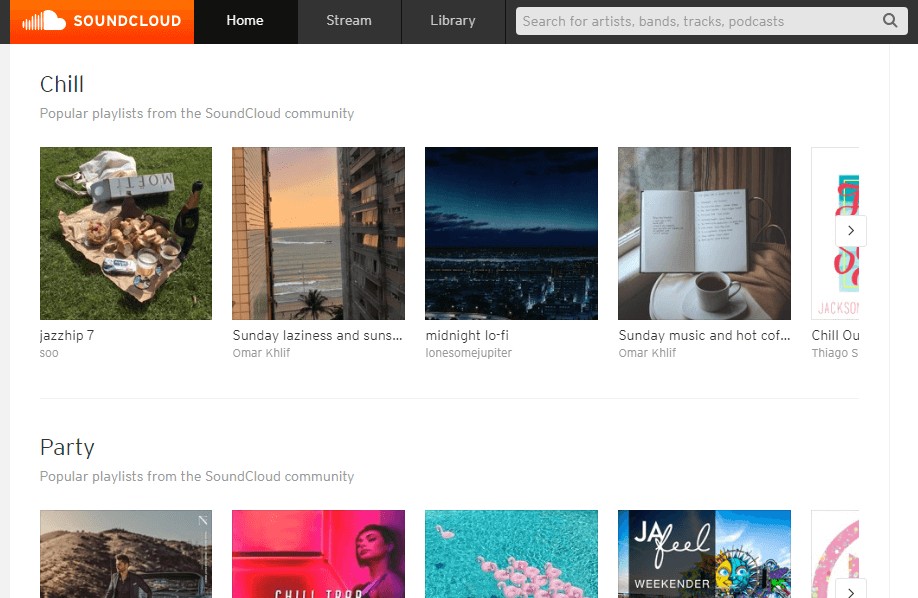Open the flamingo pool cover in Party section

[x=511, y=555]
